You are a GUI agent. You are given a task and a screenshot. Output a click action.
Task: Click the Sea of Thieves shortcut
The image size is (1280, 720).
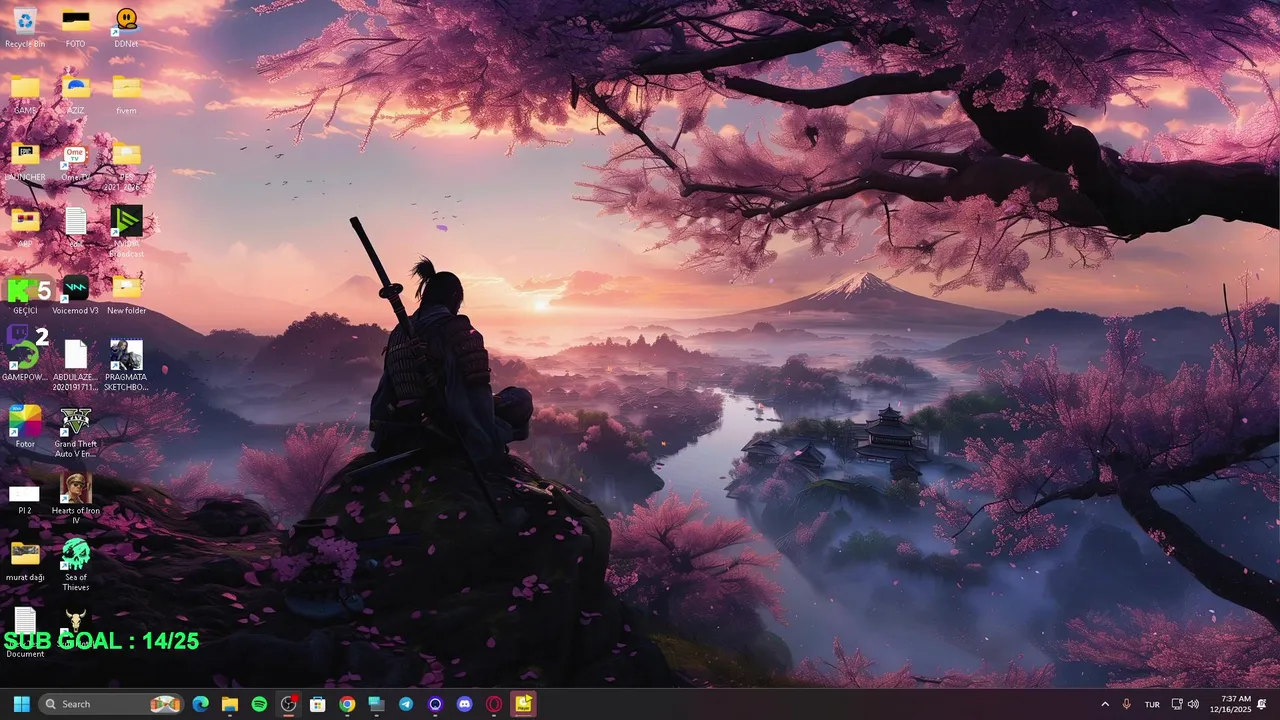tap(75, 565)
